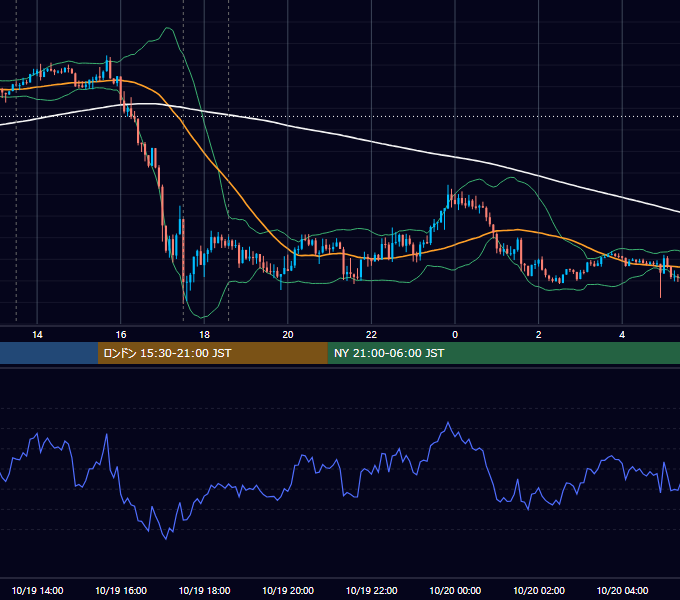Screen dimensions: 680x600
Task: Click the 10/20 02:00 time label
Action: [x=539, y=590]
